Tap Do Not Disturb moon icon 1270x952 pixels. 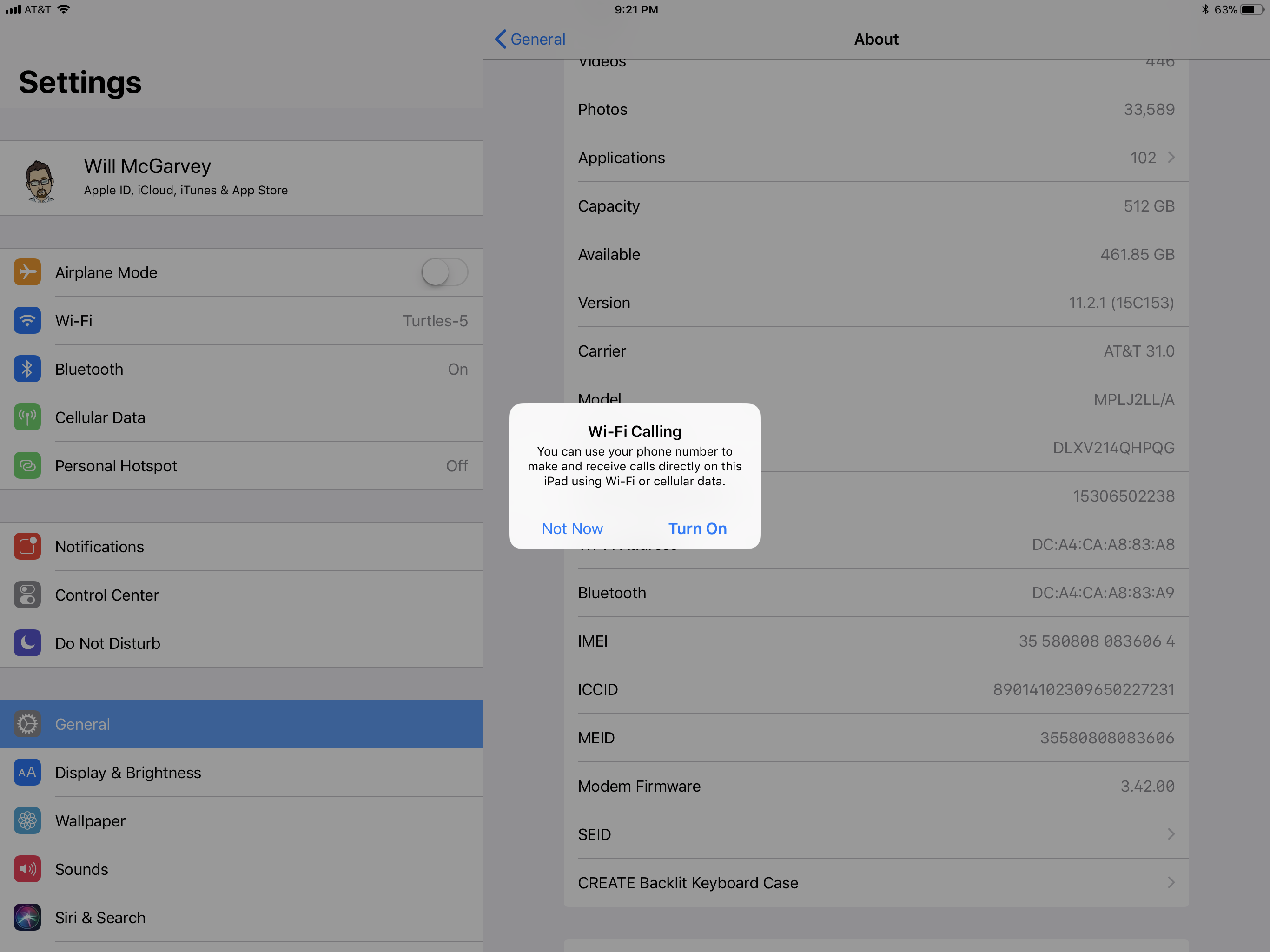[x=27, y=642]
